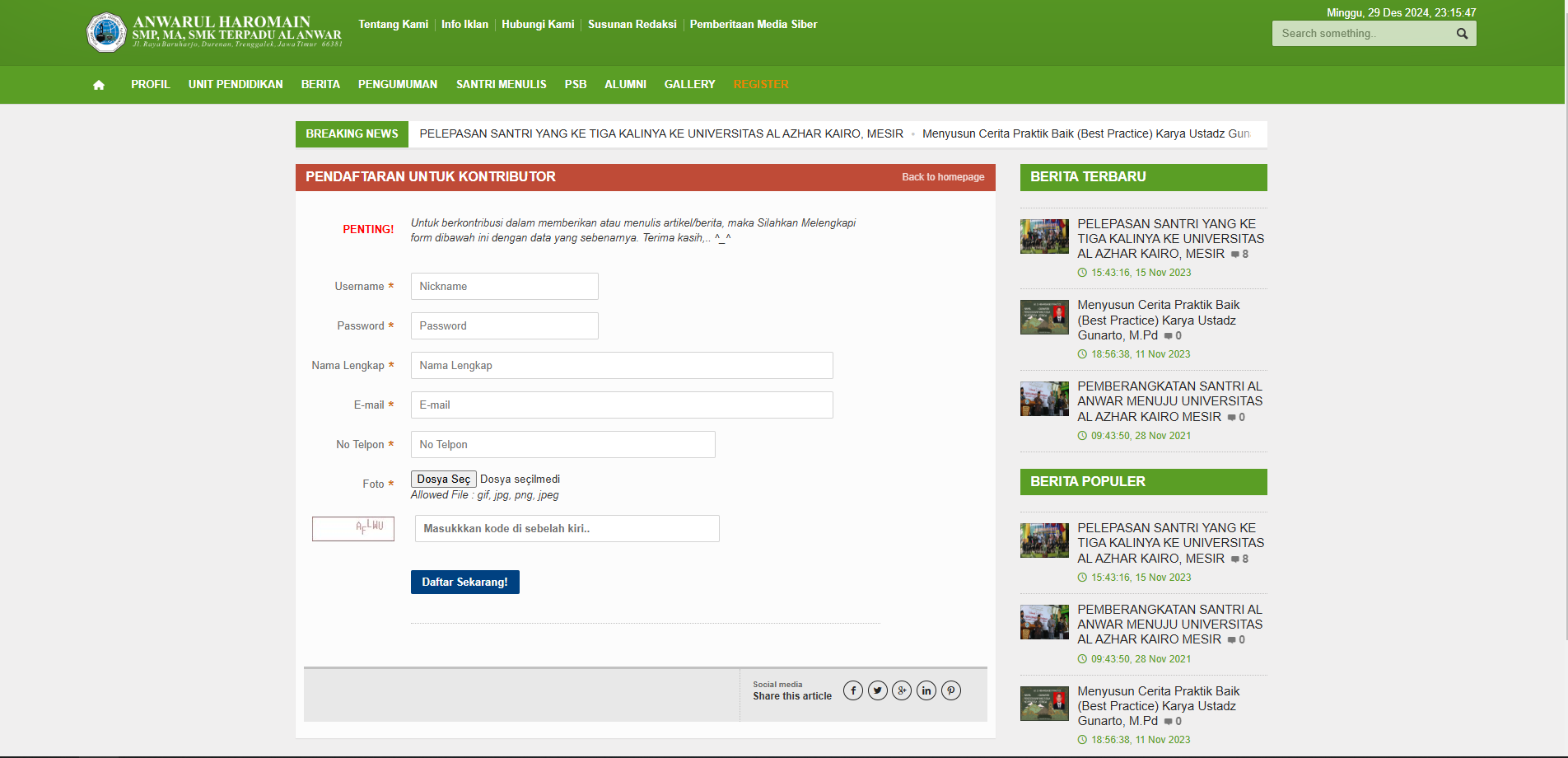Click the captcha code image
This screenshot has height=758, width=1568.
coord(353,529)
